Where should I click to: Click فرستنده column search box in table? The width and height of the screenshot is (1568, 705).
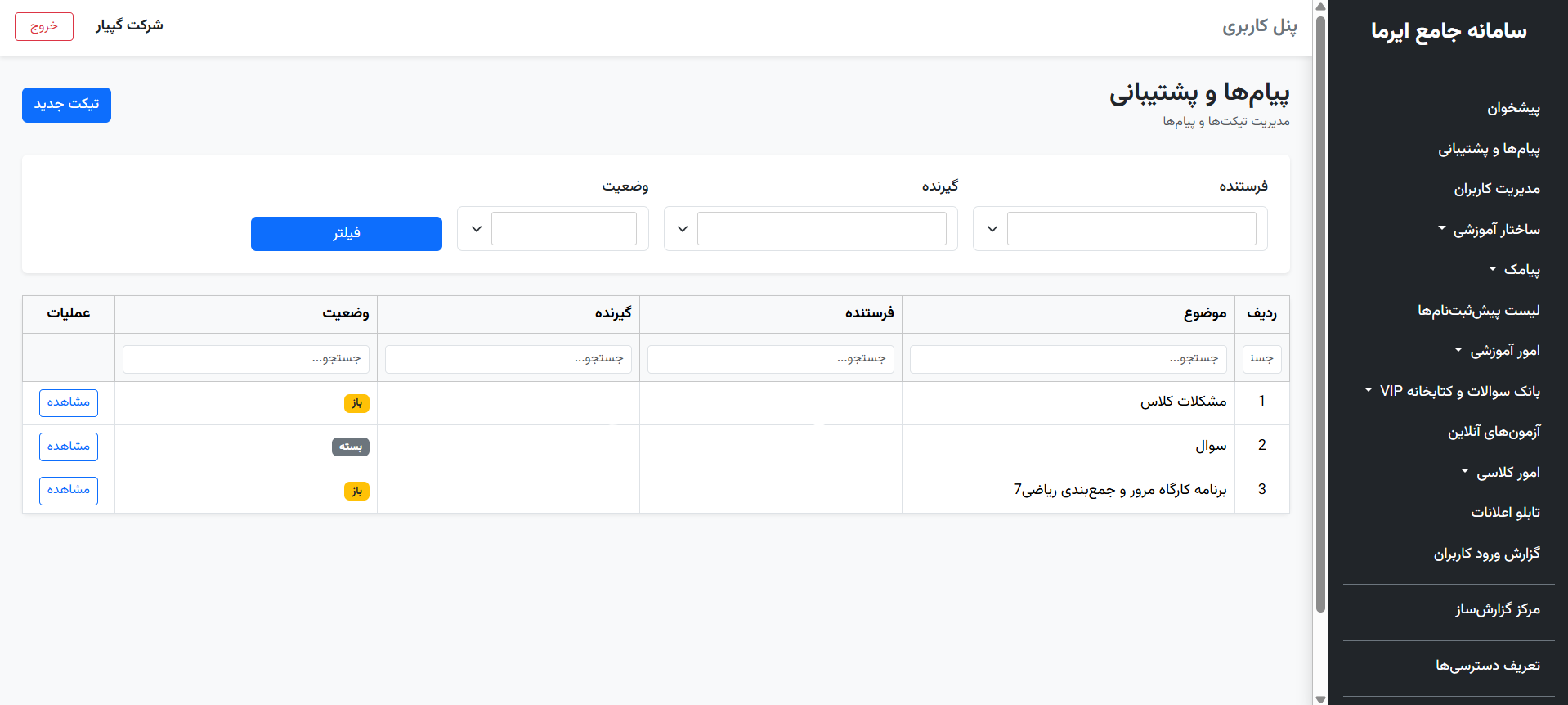[770, 359]
